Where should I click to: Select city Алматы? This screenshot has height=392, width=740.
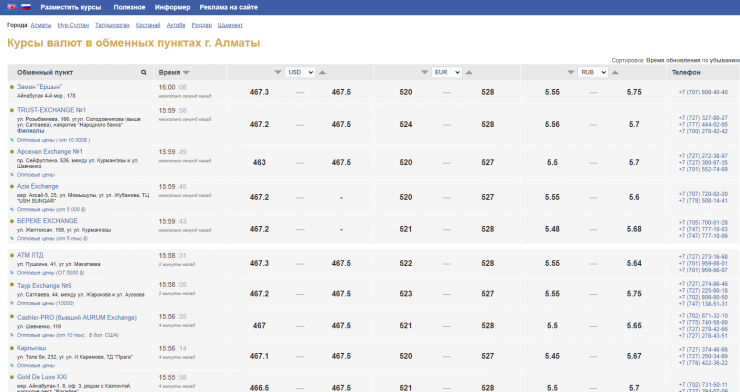(x=41, y=25)
